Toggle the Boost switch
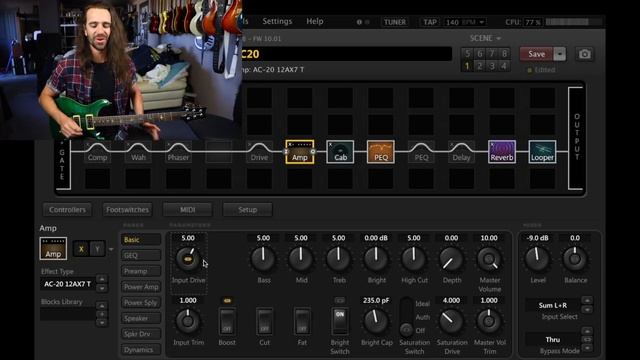Image resolution: width=640 pixels, height=360 pixels. tap(227, 321)
